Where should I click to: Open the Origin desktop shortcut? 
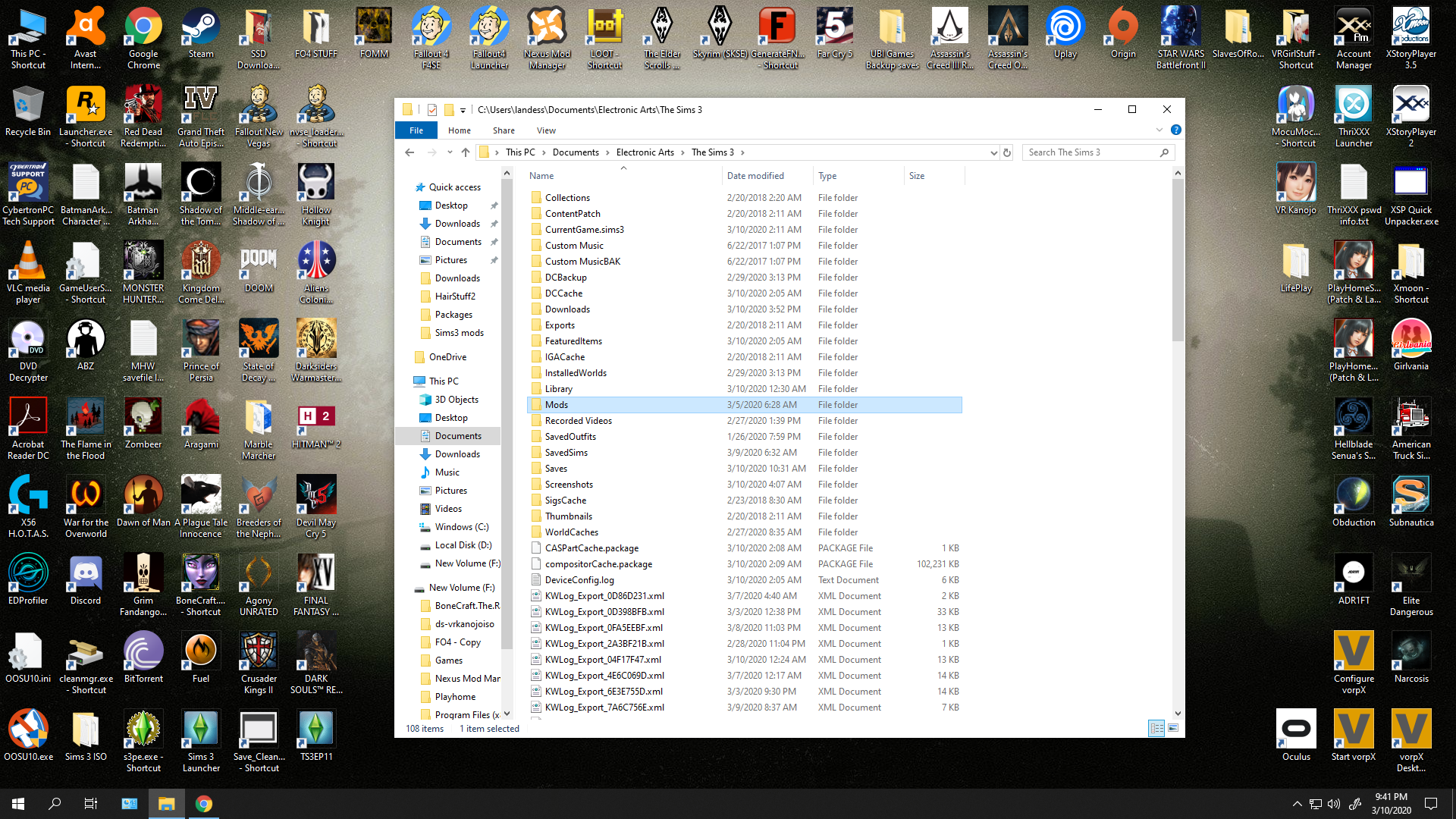click(x=1123, y=34)
